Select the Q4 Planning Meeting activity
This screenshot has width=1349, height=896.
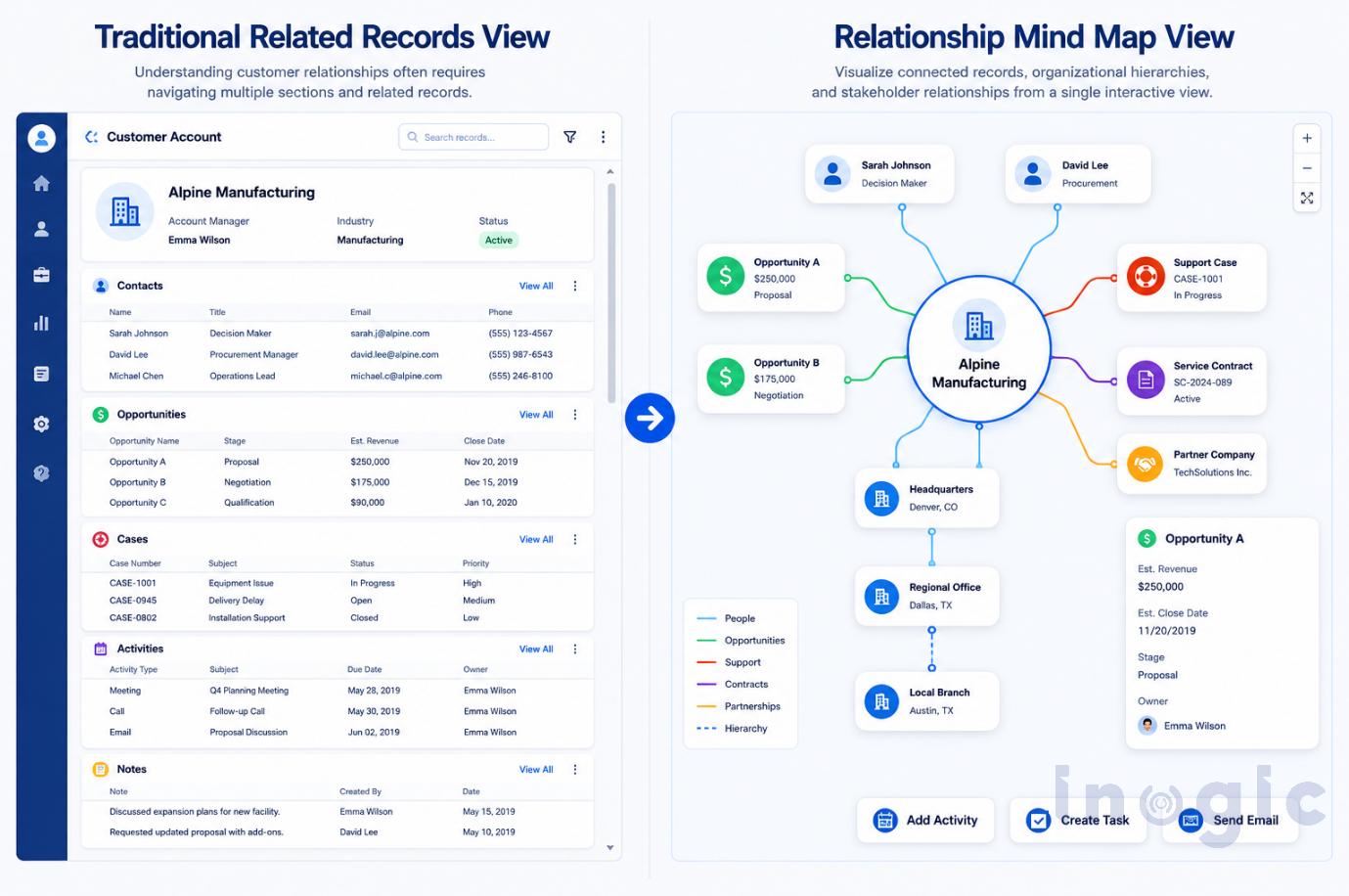pos(337,691)
